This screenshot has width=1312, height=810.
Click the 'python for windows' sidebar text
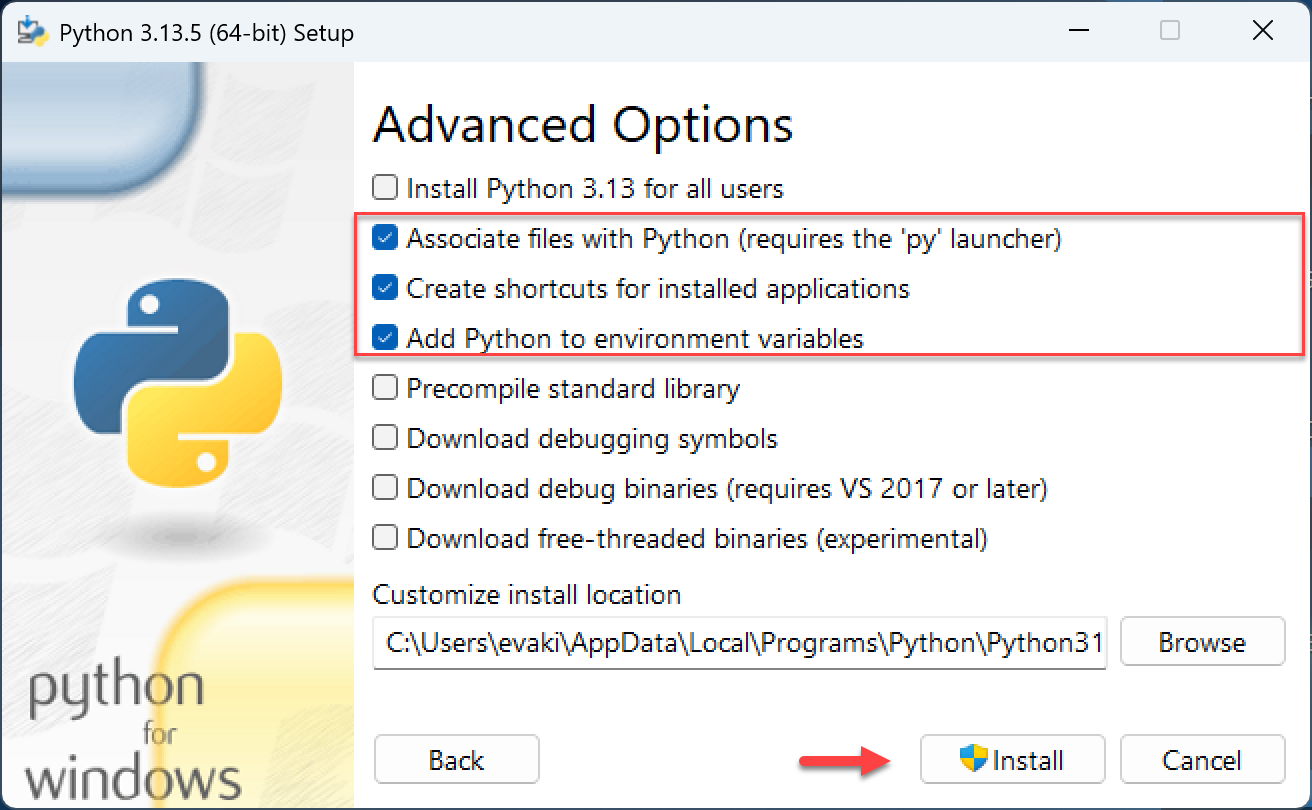pyautogui.click(x=132, y=730)
